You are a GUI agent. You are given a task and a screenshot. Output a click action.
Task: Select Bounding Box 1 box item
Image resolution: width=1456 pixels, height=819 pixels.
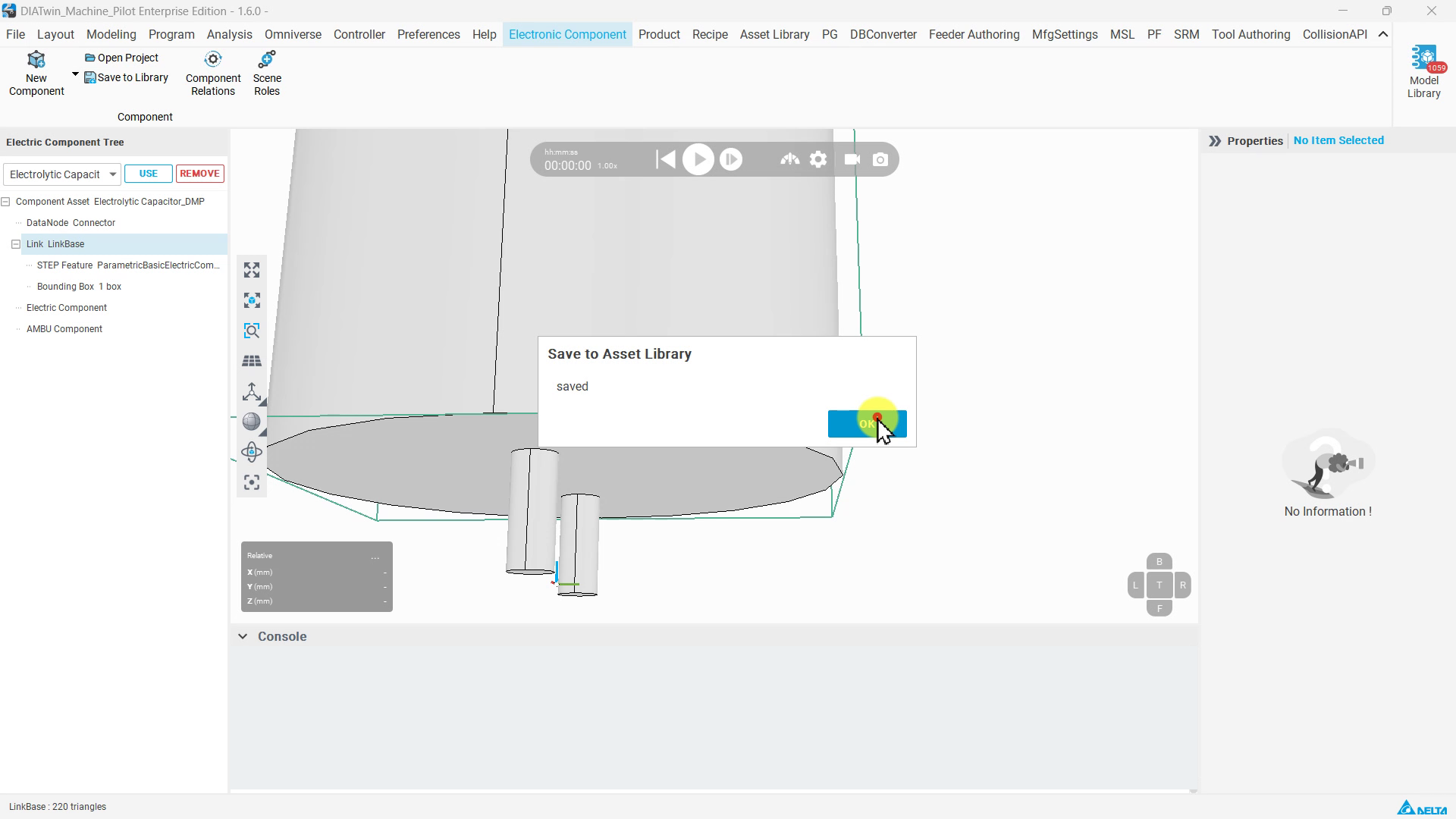pyautogui.click(x=79, y=287)
